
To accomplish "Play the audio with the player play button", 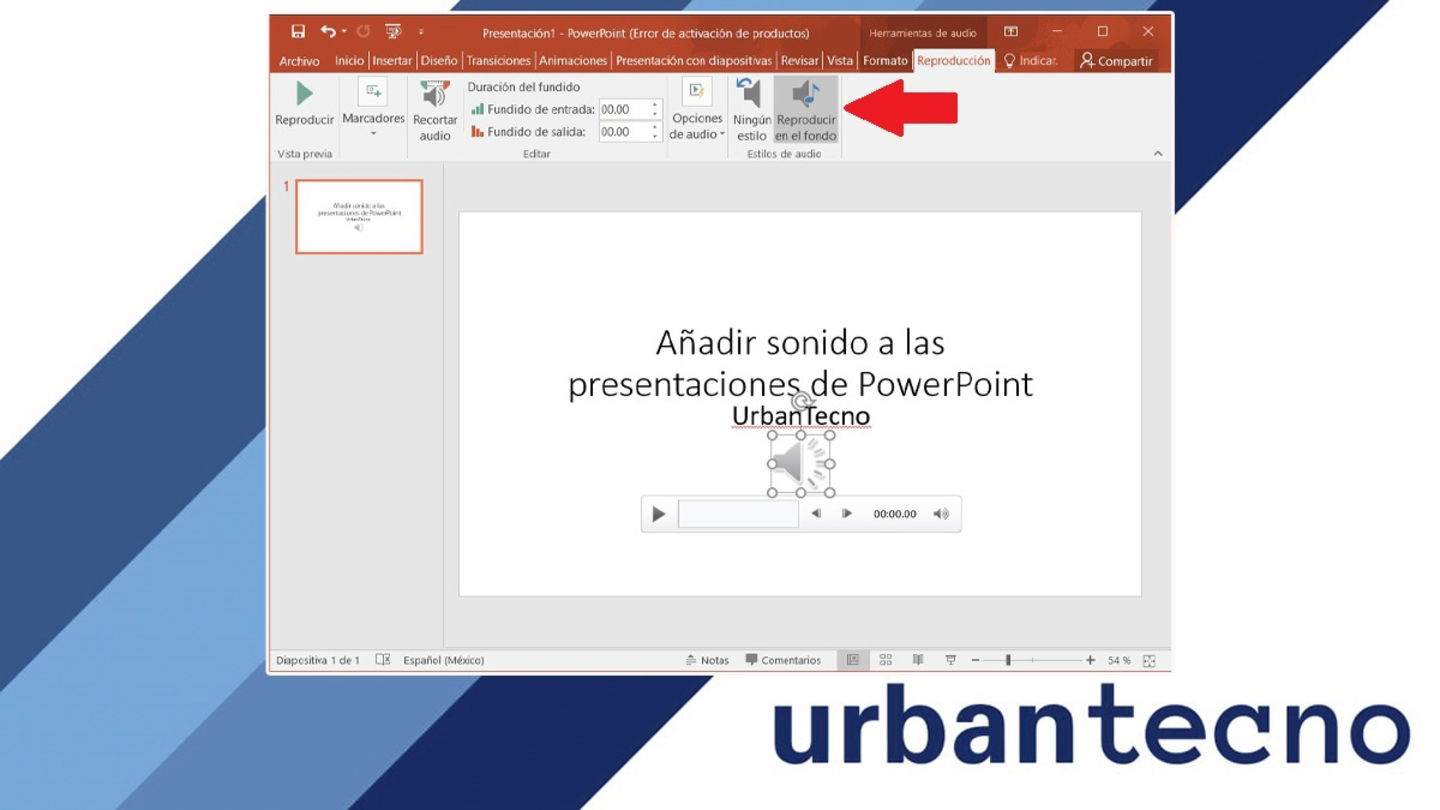I will coord(658,514).
